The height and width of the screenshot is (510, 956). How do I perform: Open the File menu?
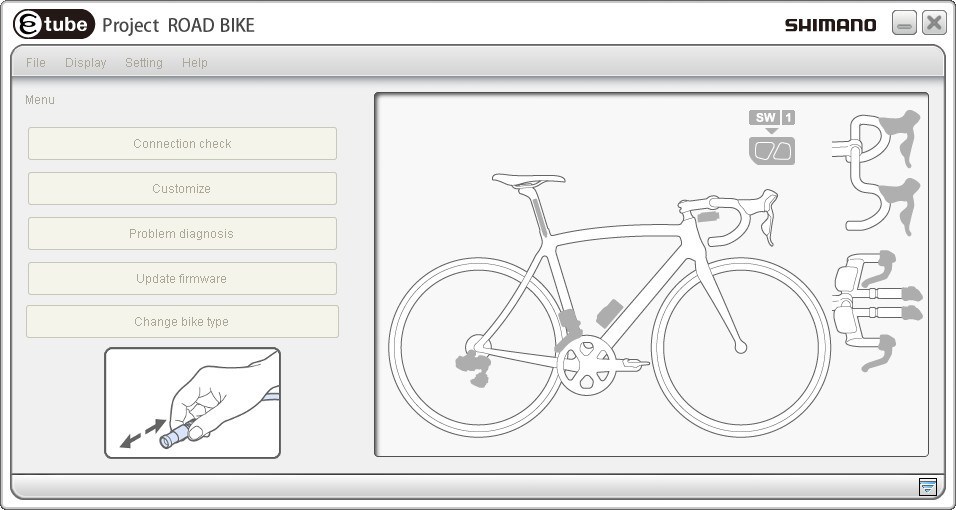[36, 63]
